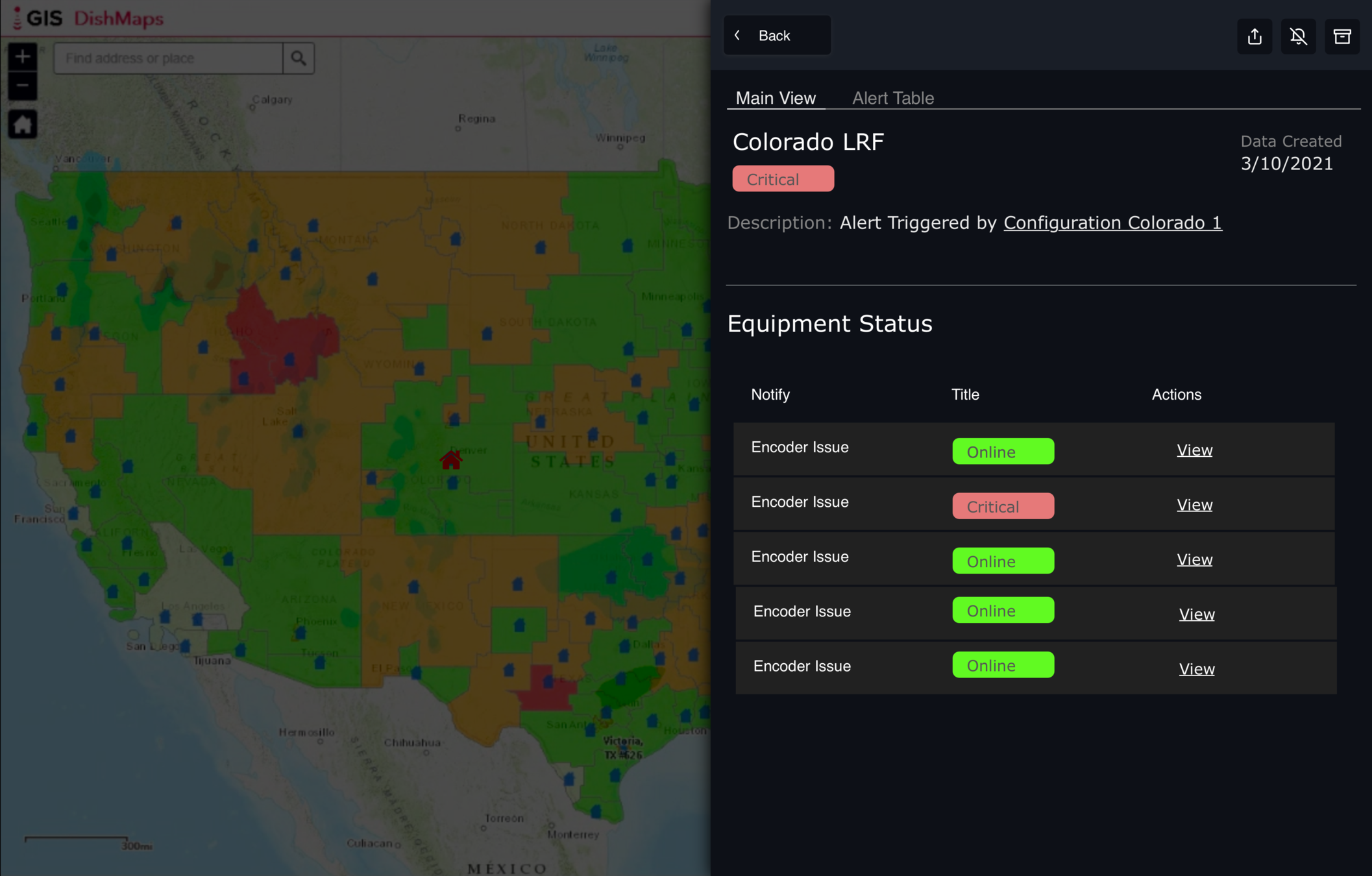Click the Find address or place field
Screen dimensions: 1372x876
[169, 58]
